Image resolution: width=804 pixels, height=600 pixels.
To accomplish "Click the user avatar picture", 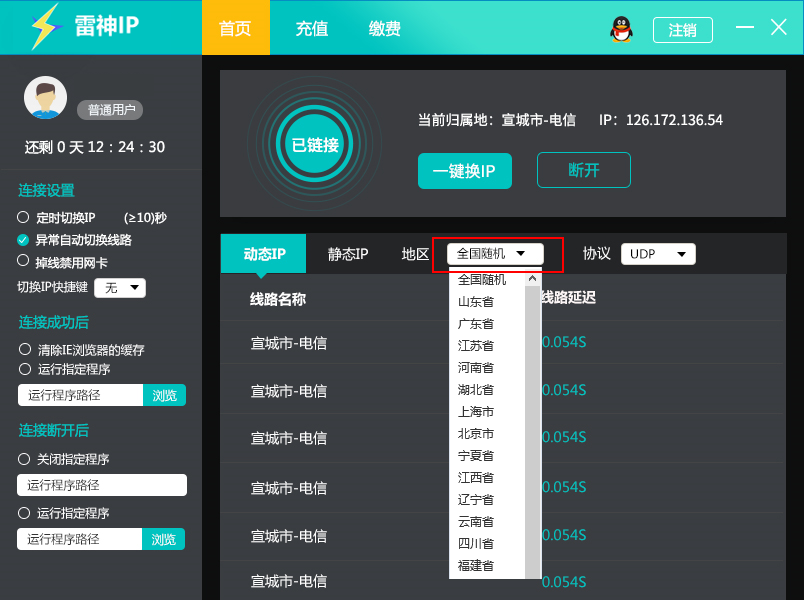I will tap(46, 97).
